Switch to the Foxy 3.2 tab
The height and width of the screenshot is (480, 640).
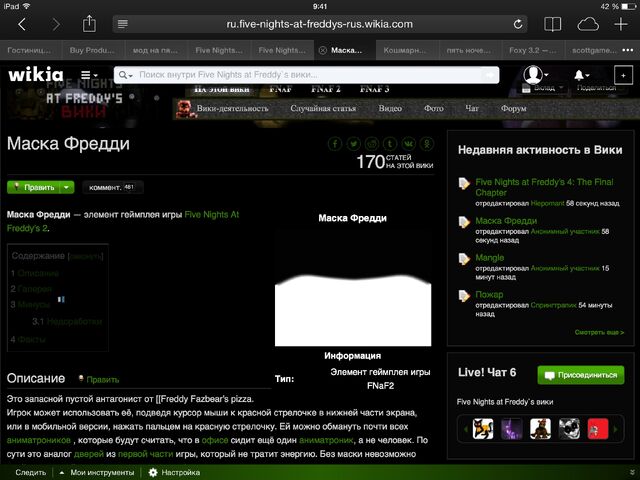click(x=532, y=50)
